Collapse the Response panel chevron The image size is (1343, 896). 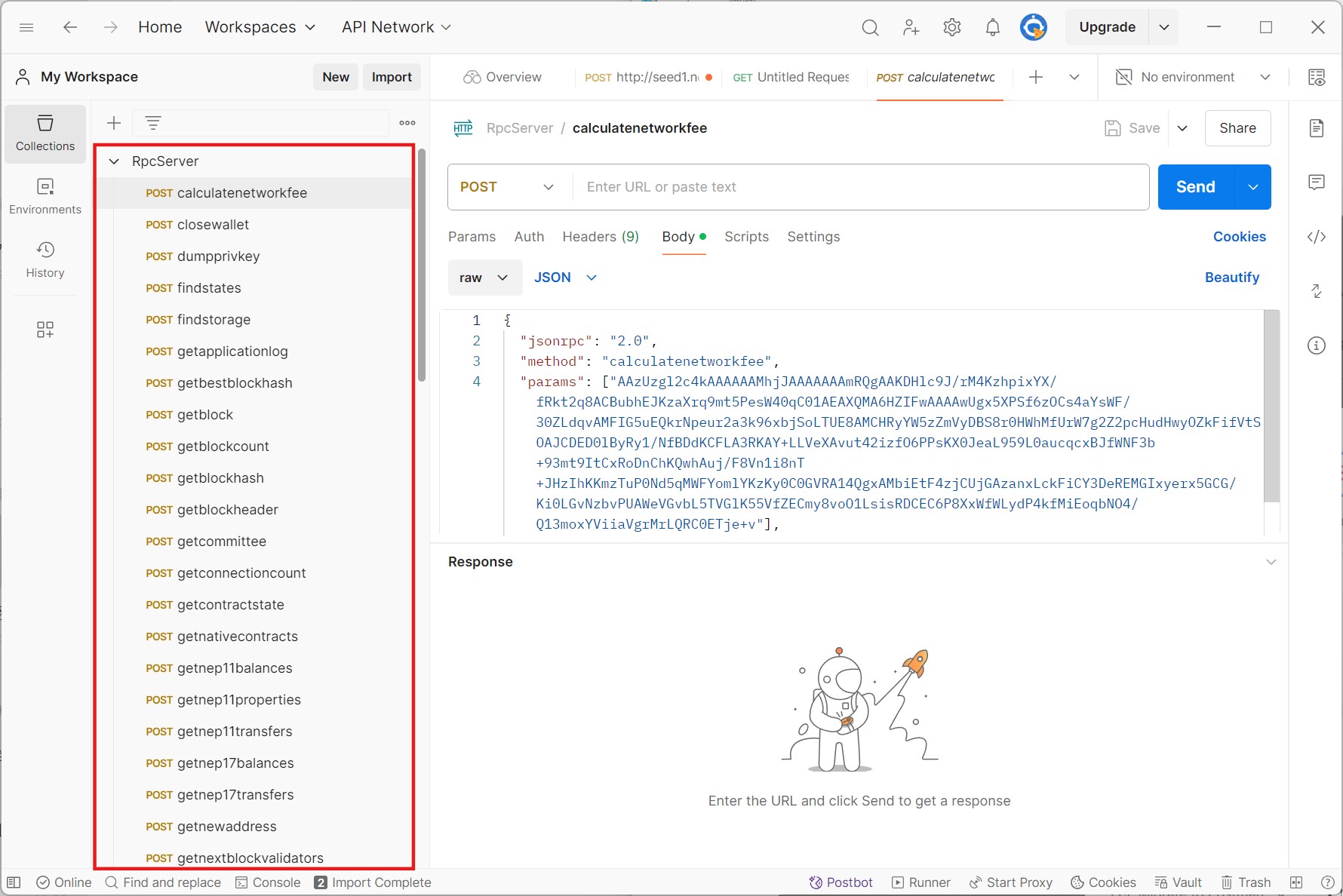tap(1271, 562)
